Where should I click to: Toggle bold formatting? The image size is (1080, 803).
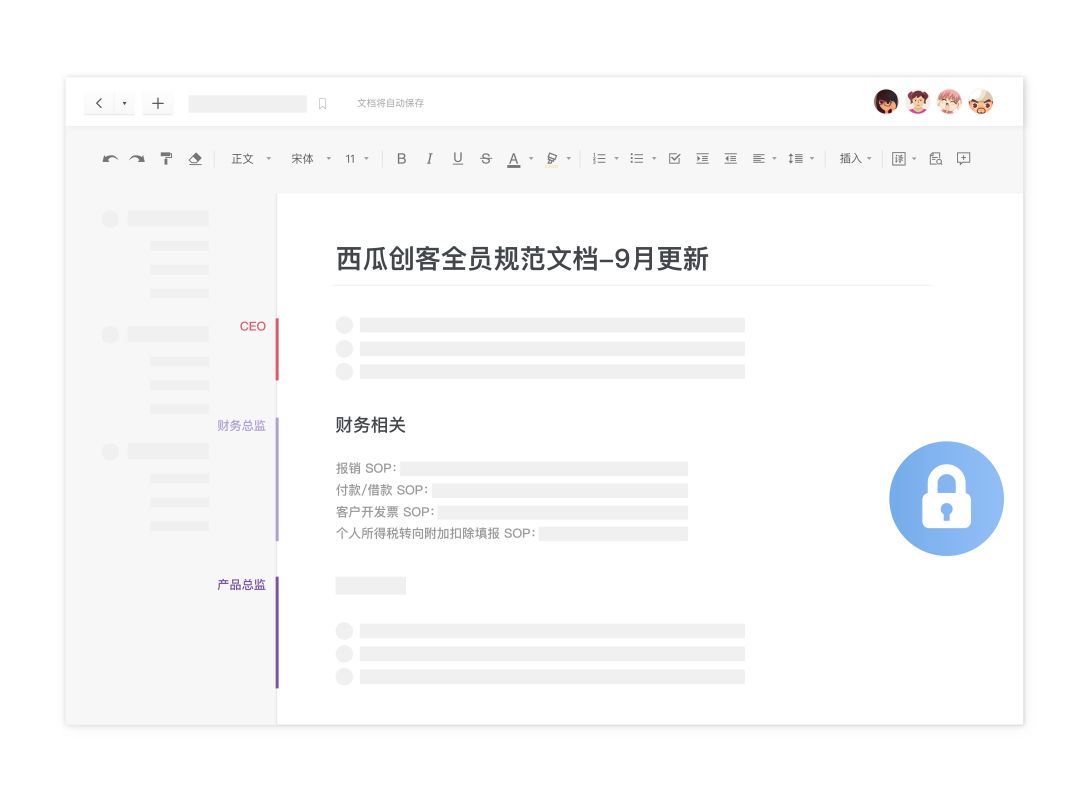click(402, 159)
